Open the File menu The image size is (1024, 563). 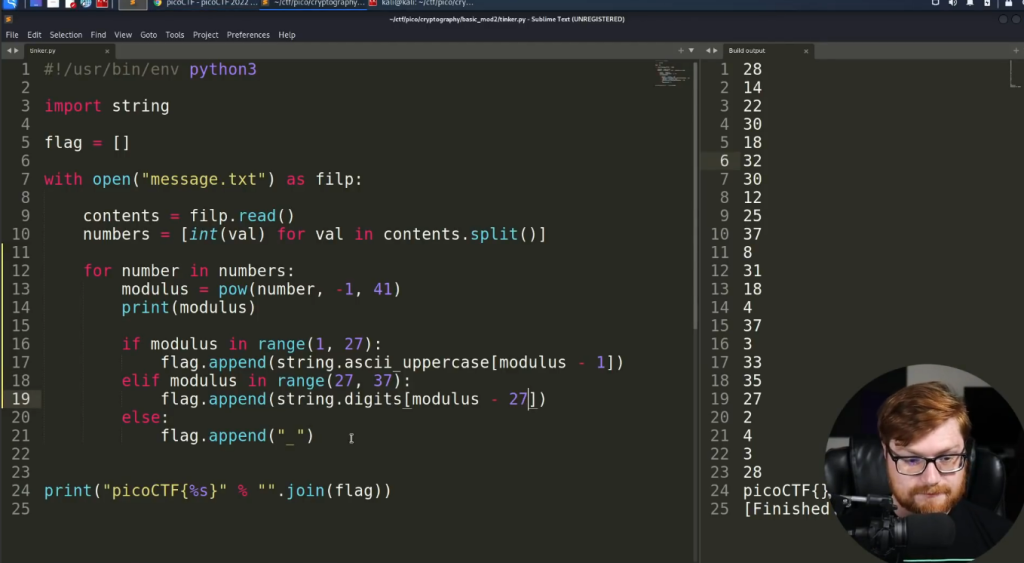tap(12, 35)
